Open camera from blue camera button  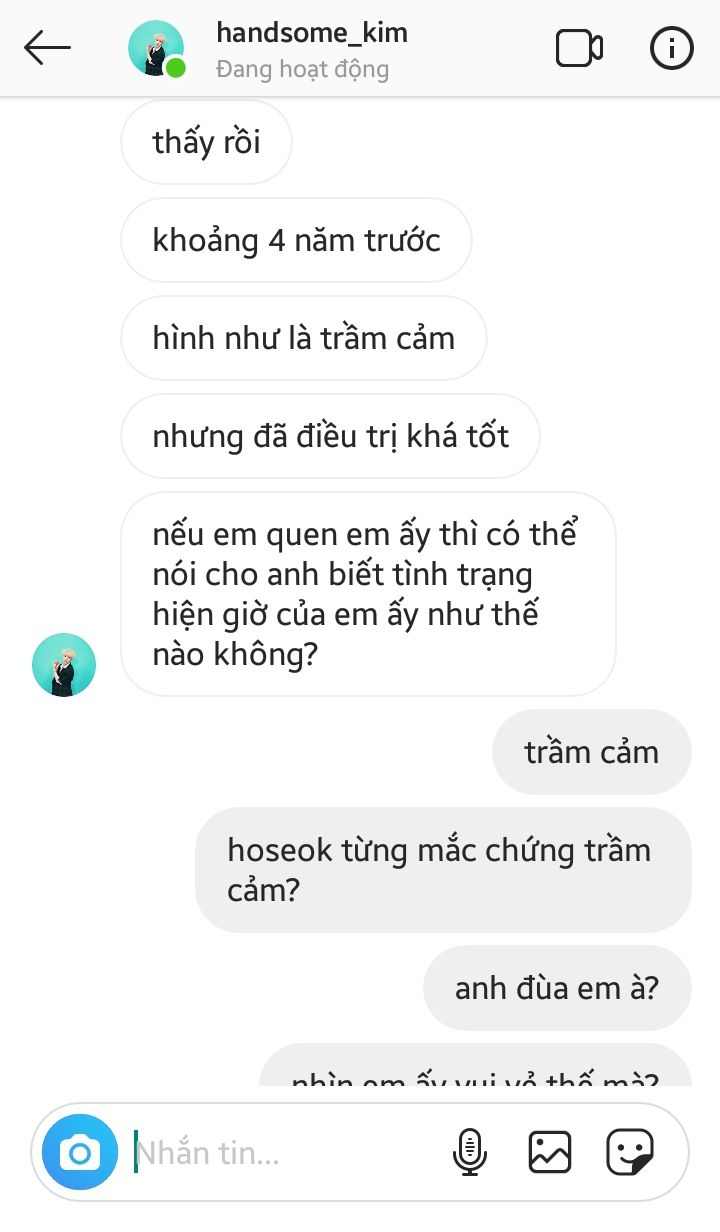[80, 1153]
